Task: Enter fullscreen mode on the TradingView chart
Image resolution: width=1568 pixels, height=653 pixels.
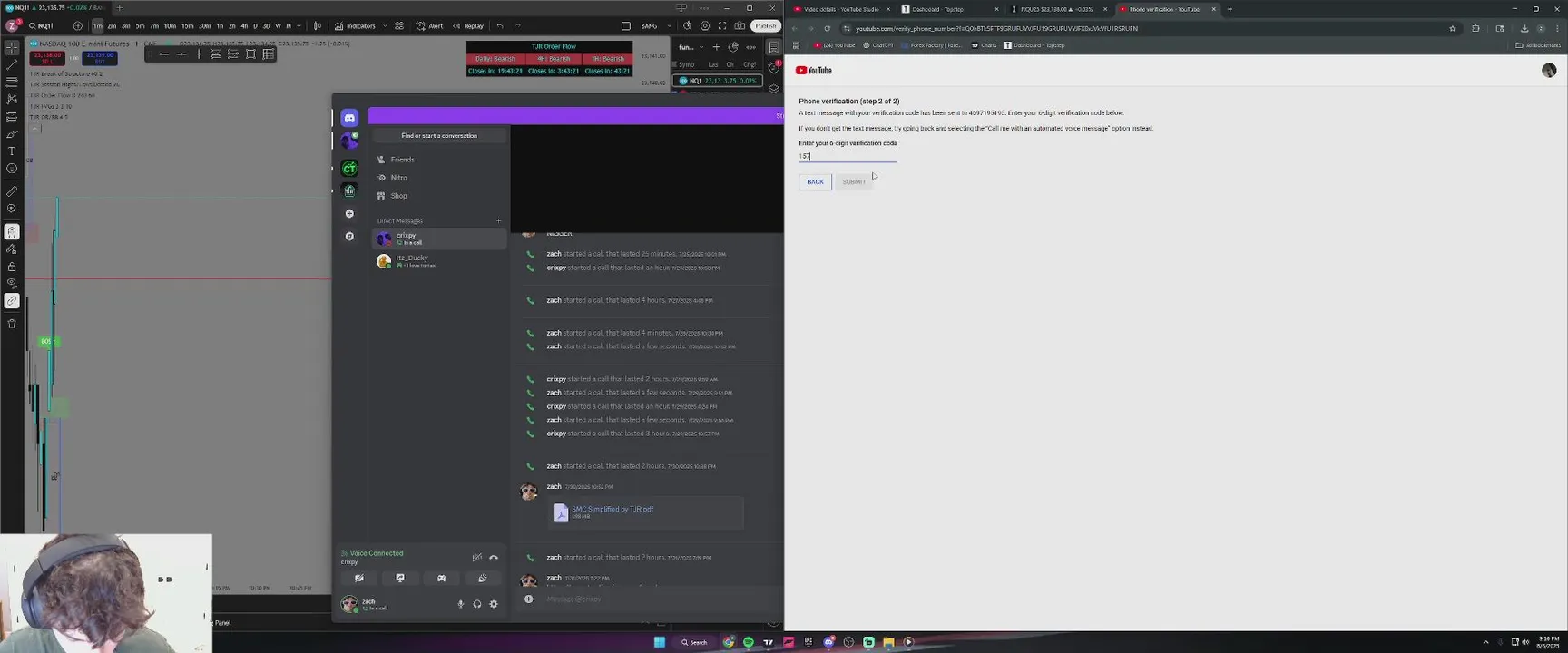Action: coord(722,26)
